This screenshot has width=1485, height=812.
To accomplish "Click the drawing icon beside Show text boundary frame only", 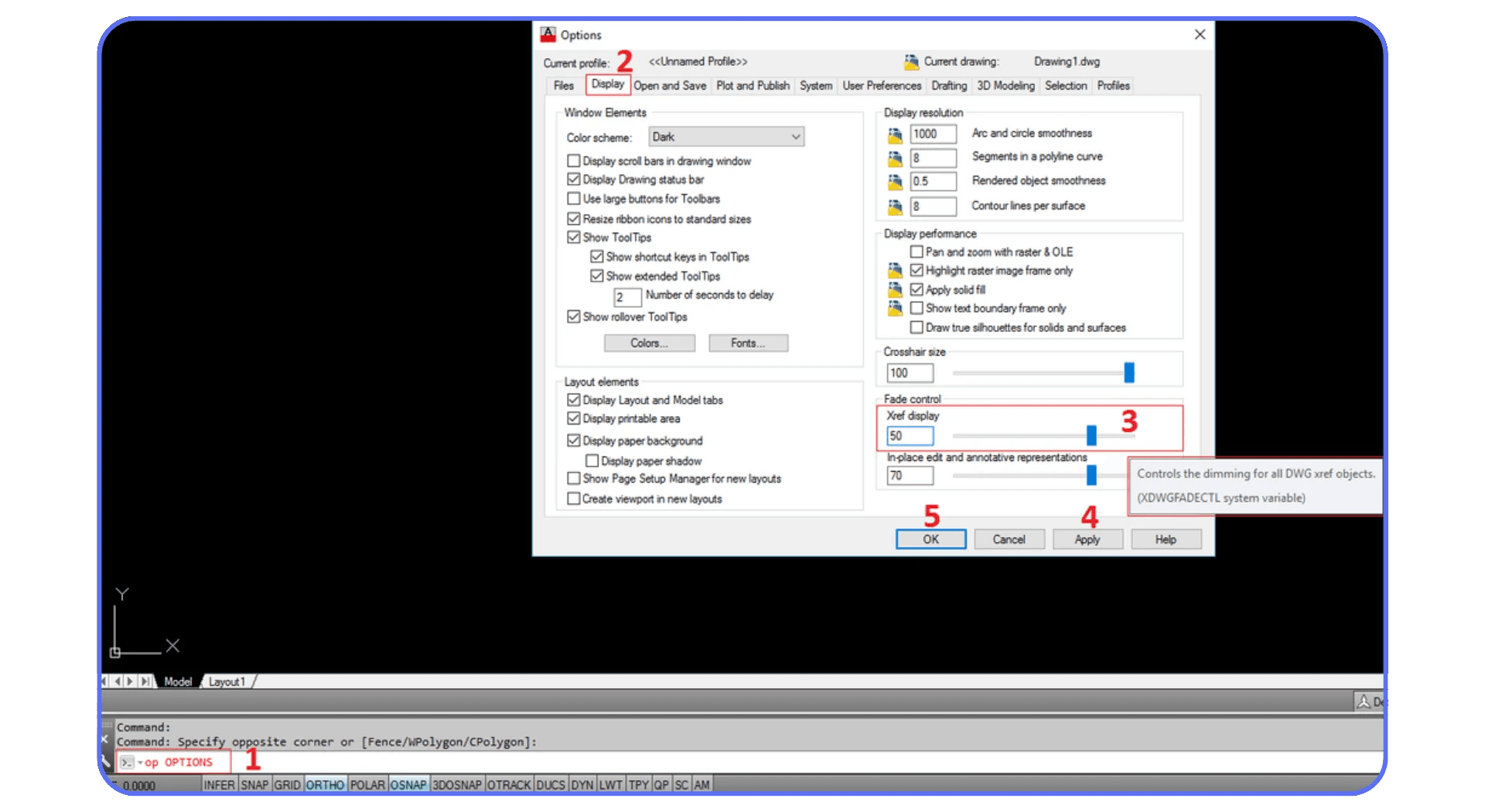I will coord(895,308).
